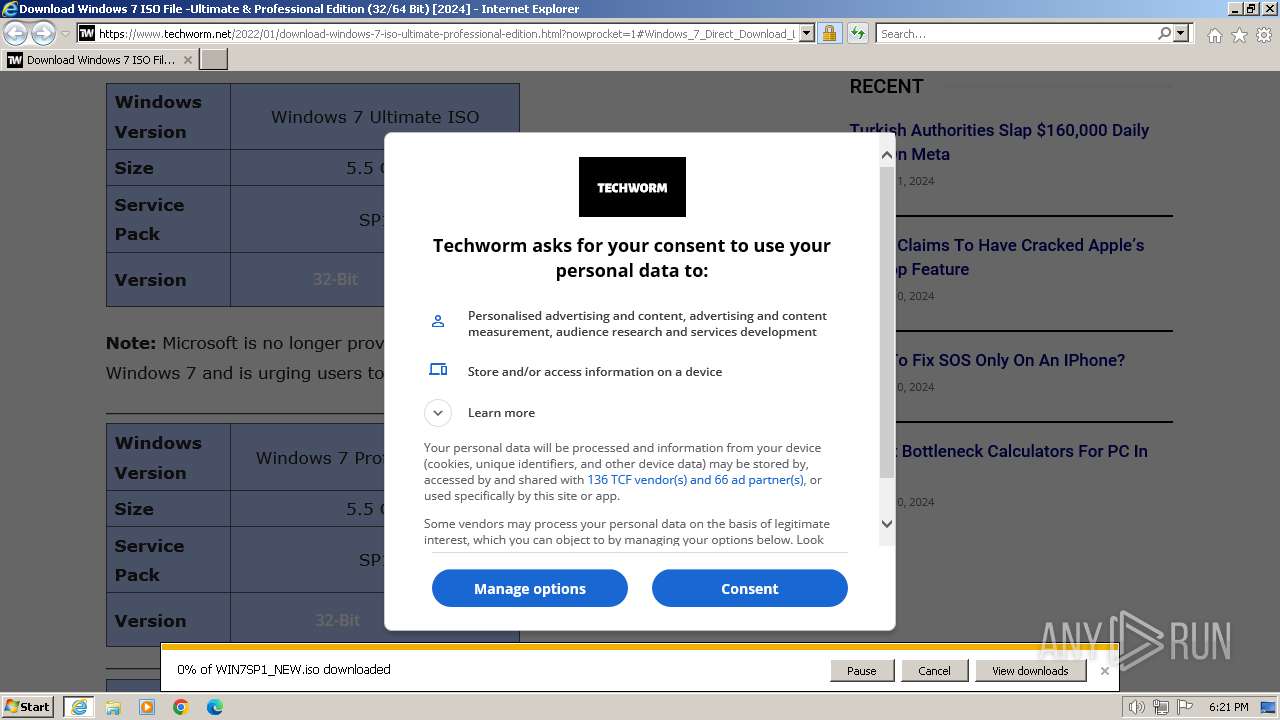Click in the Search input field
This screenshot has width=1280, height=720.
click(1016, 33)
